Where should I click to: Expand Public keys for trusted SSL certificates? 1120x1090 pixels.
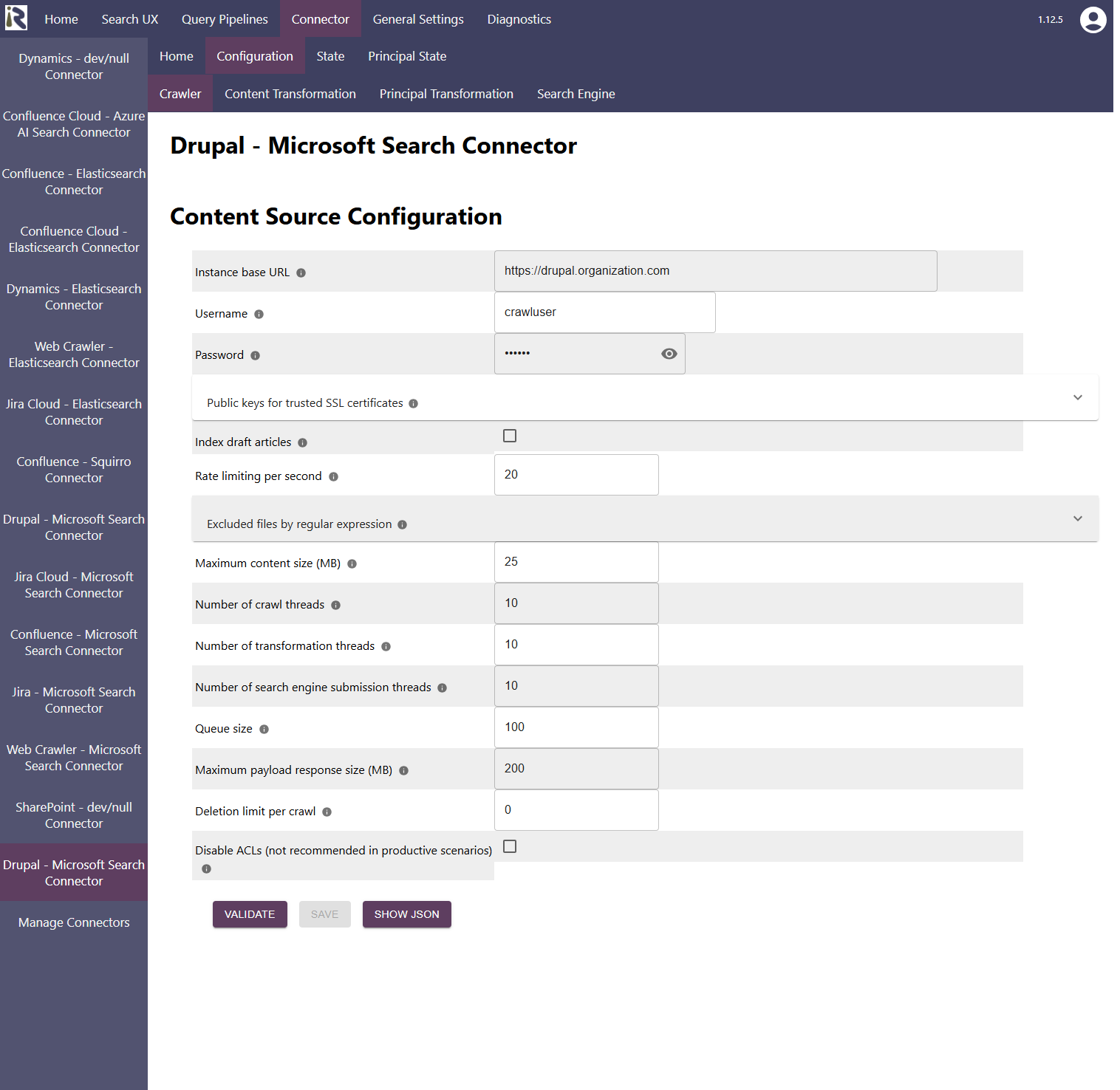point(1077,398)
